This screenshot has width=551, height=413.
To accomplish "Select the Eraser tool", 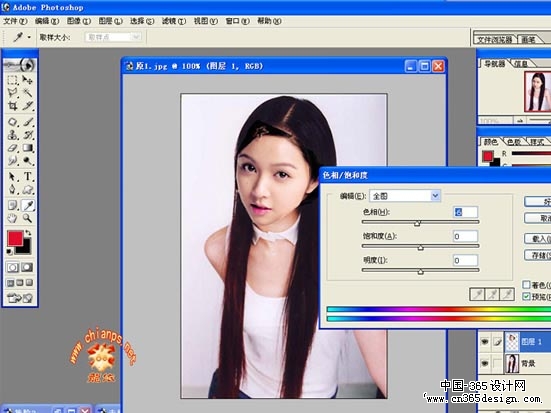I will coord(13,148).
